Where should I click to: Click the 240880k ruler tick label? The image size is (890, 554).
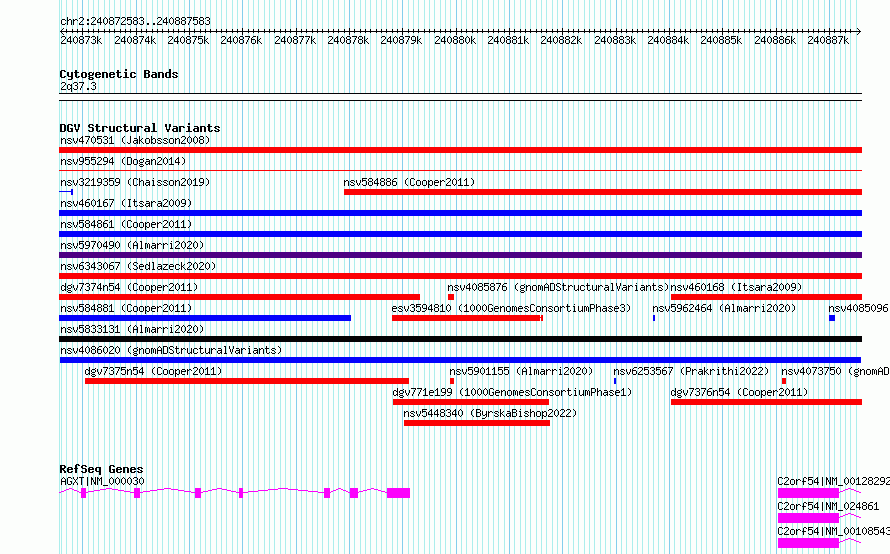tap(455, 40)
